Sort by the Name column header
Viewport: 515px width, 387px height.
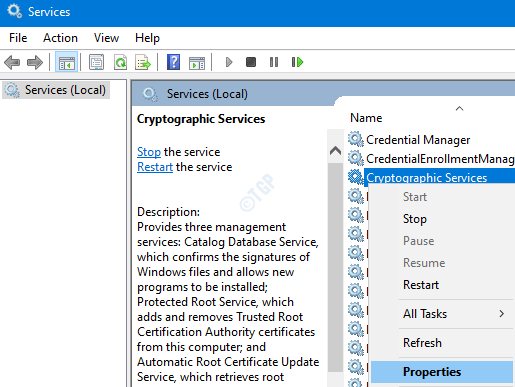tap(366, 118)
